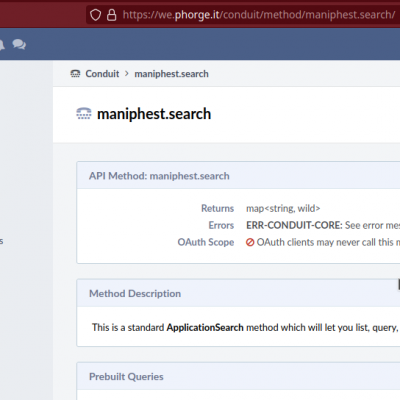Select the maniphest.search breadcrumb item
This screenshot has height=400, width=400.
tap(171, 74)
